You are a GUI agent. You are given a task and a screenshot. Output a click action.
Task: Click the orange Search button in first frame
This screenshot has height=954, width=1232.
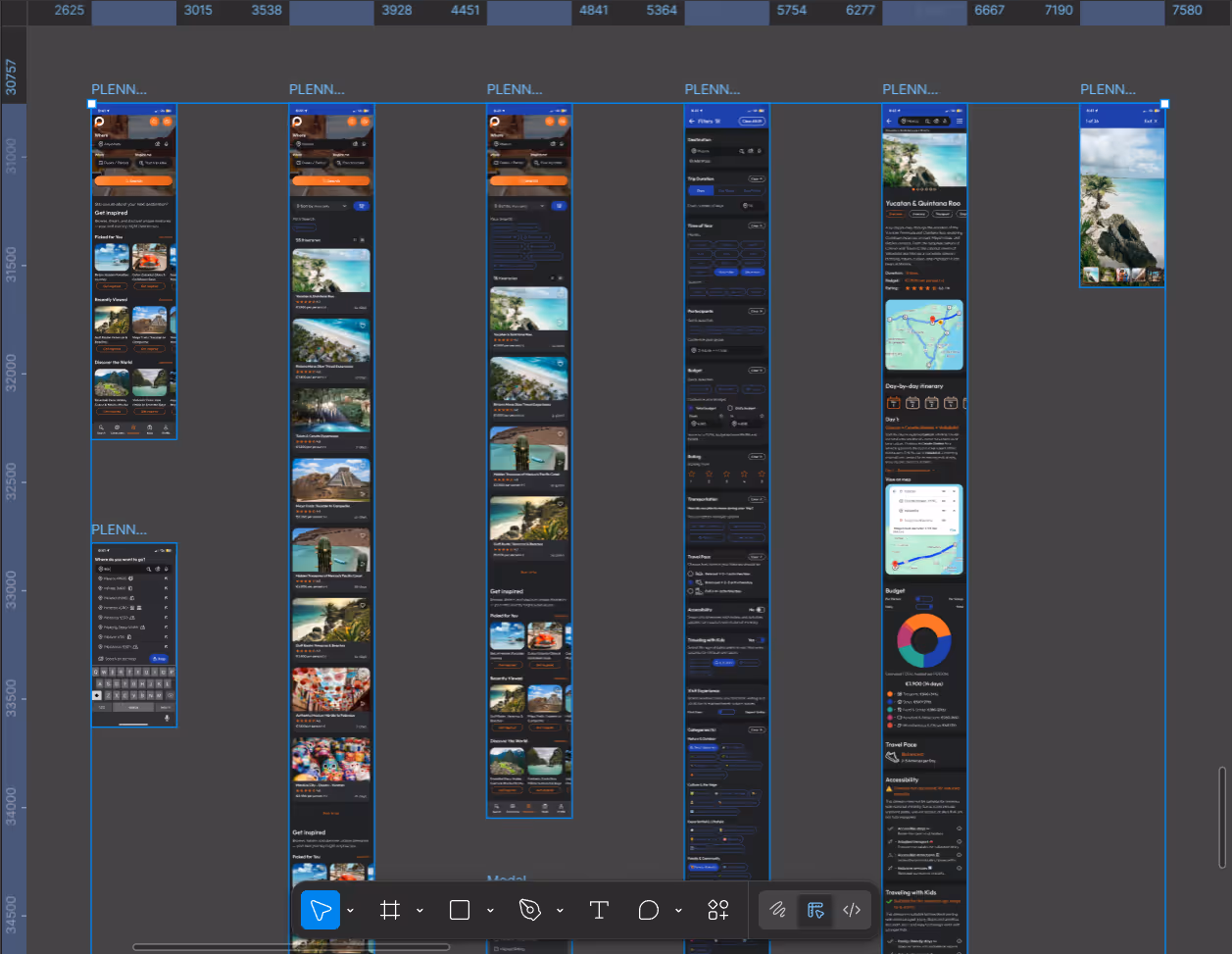134,180
